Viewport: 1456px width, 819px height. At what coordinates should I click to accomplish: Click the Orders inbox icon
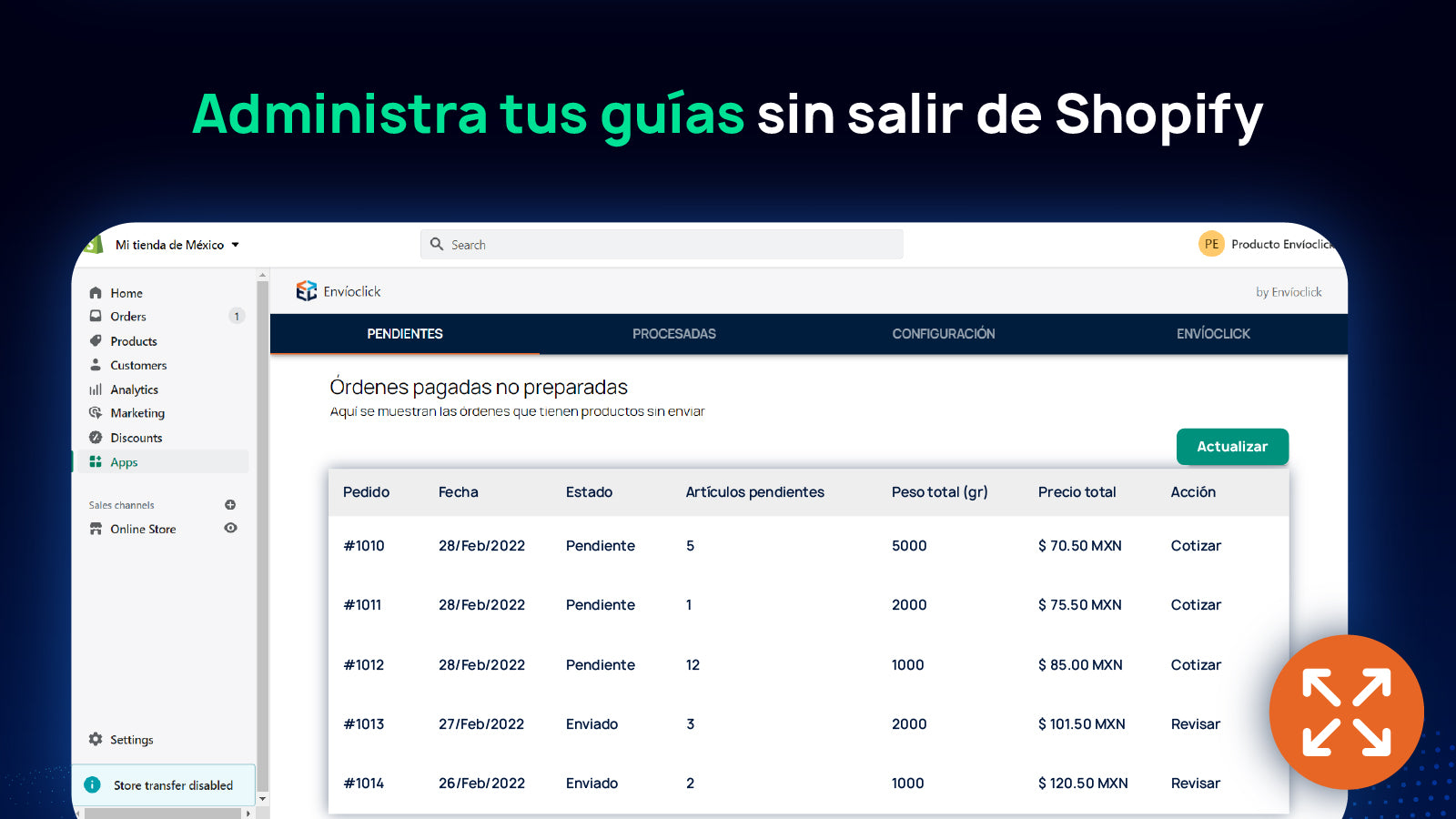96,317
